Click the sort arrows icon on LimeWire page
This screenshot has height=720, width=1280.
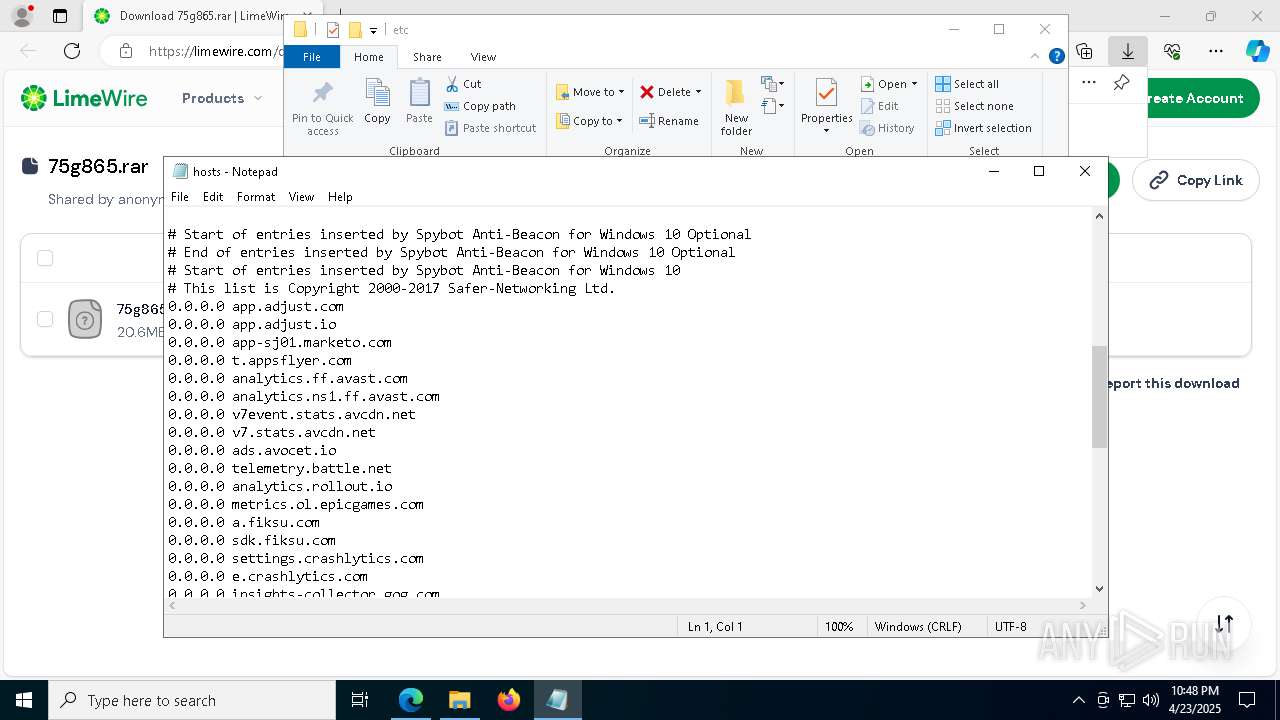click(1224, 623)
